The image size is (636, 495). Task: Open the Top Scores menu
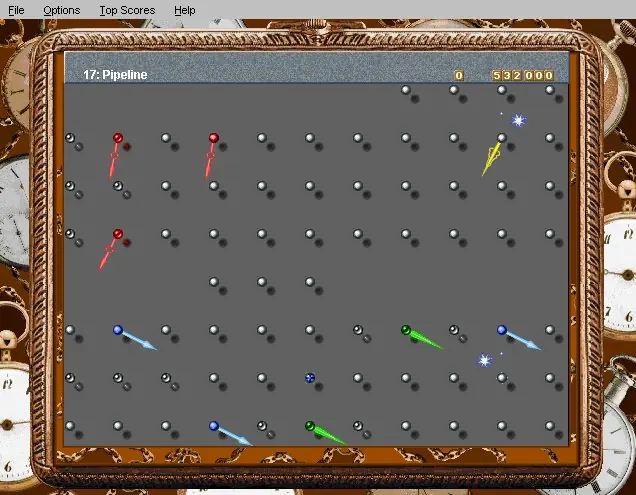127,9
